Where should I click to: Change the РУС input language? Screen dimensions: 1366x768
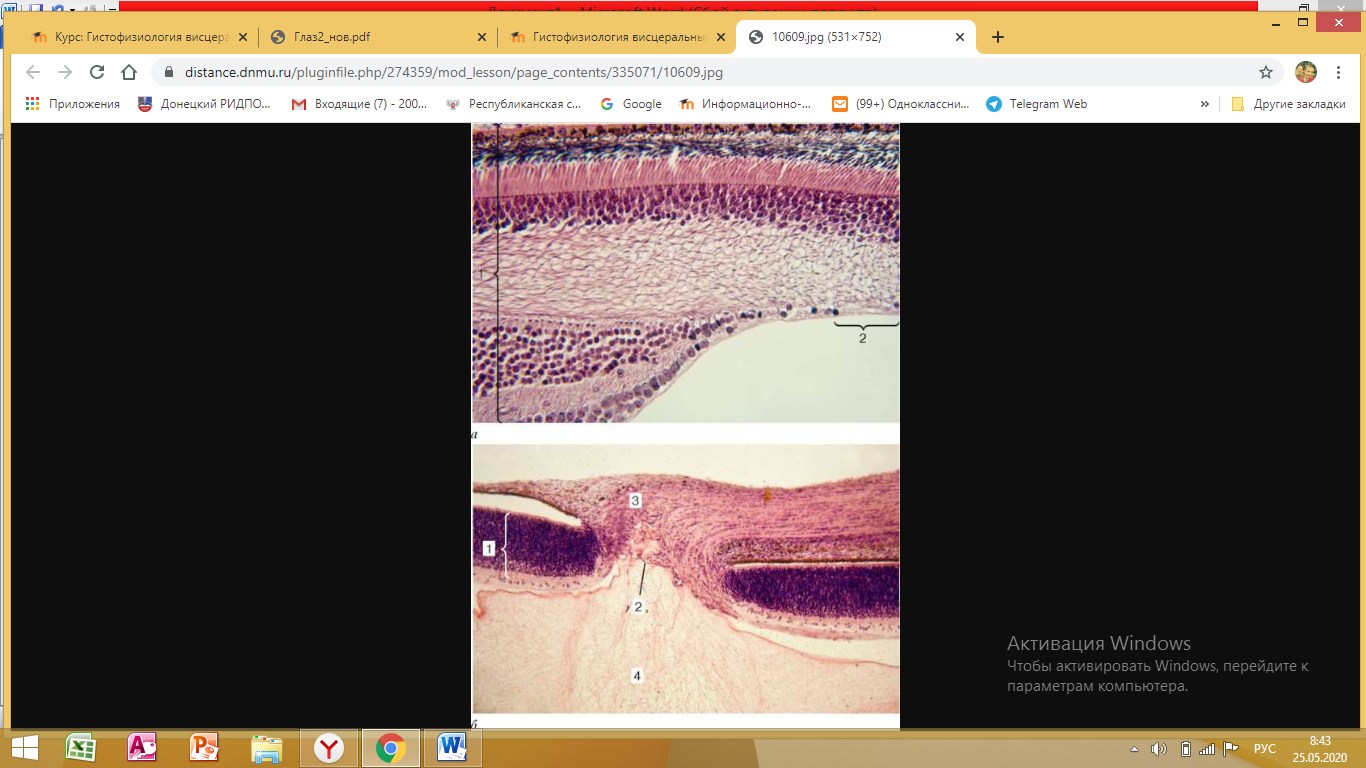pos(1265,749)
